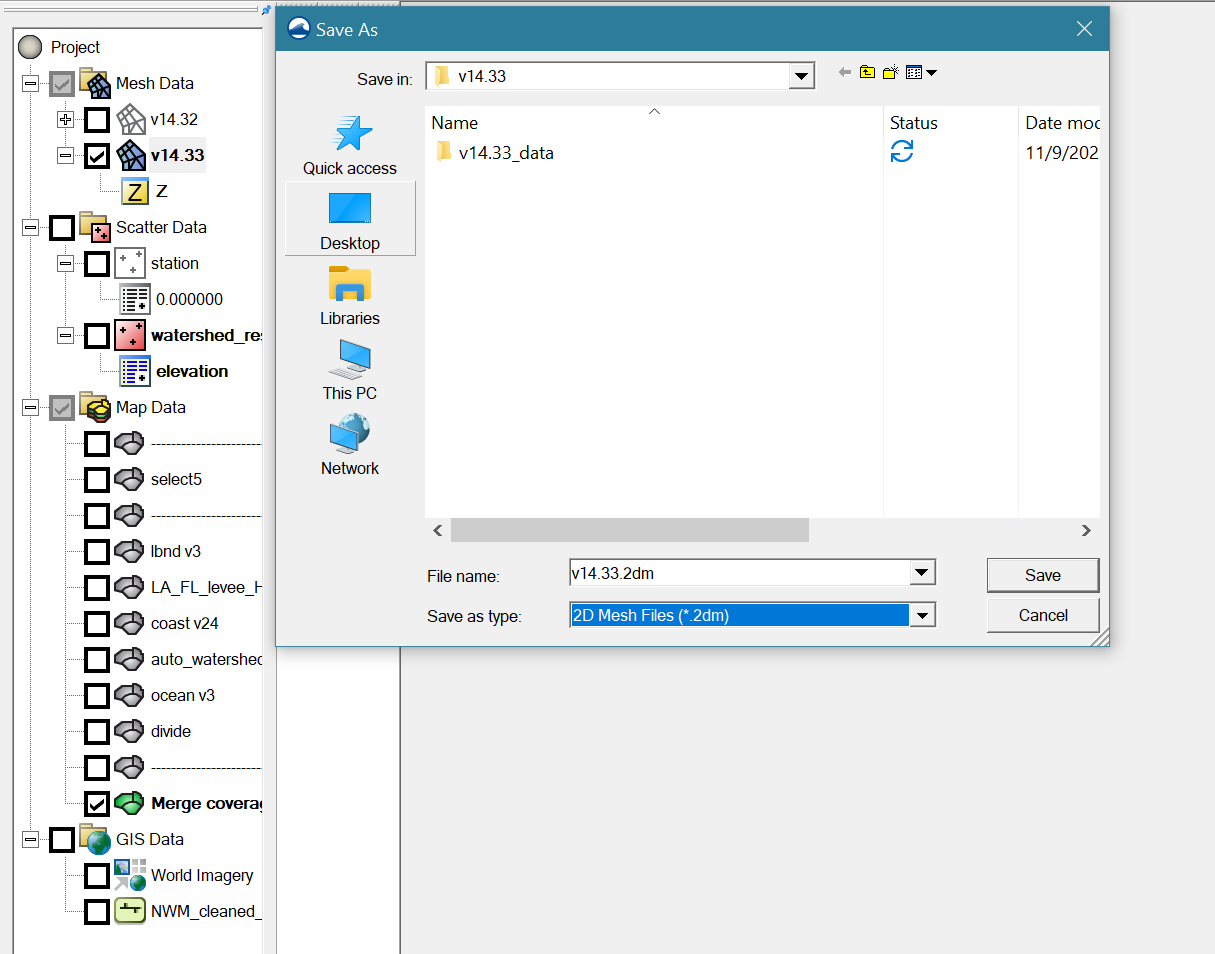Open the Save as type dropdown
Image resolution: width=1215 pixels, height=954 pixels.
click(923, 615)
